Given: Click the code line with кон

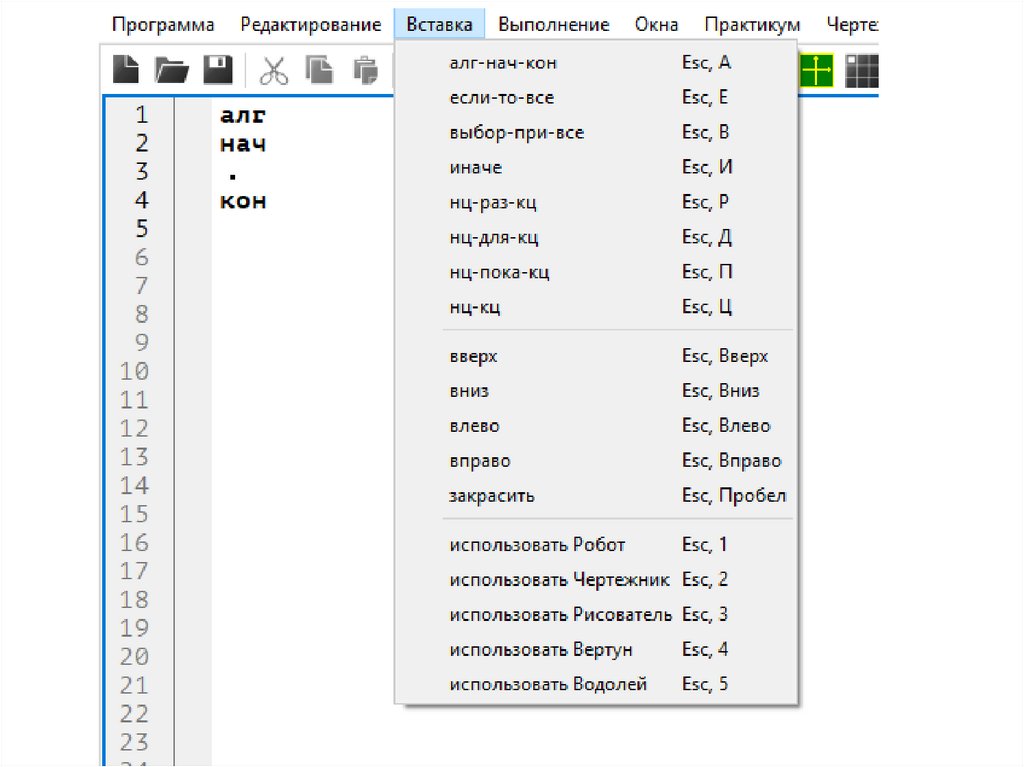Looking at the screenshot, I should (x=243, y=201).
